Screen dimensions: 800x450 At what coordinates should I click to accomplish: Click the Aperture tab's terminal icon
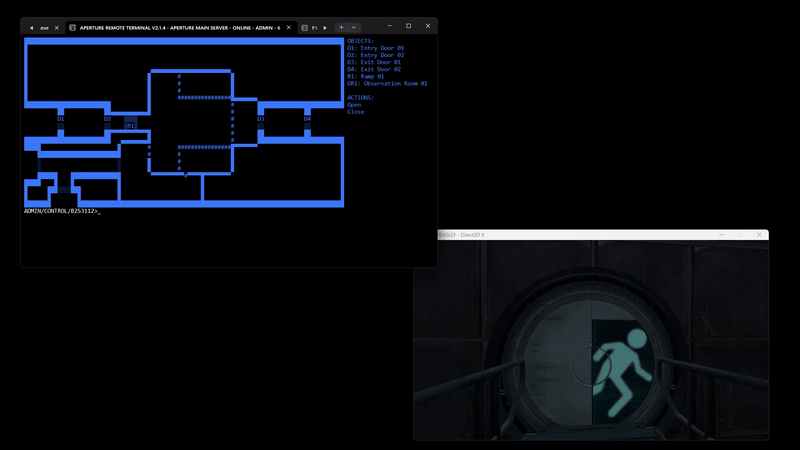72,28
